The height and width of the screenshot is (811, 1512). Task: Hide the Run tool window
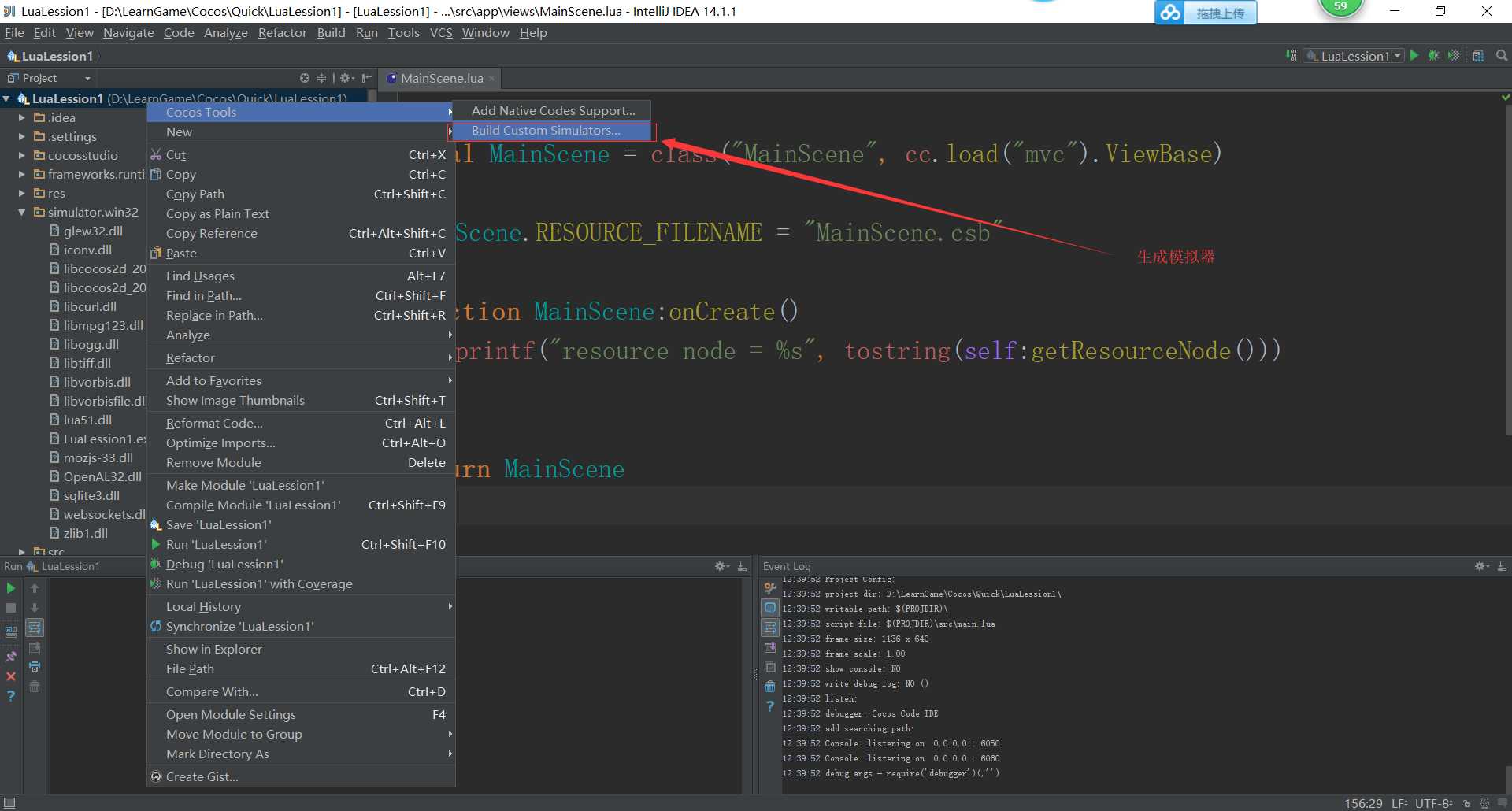(742, 566)
